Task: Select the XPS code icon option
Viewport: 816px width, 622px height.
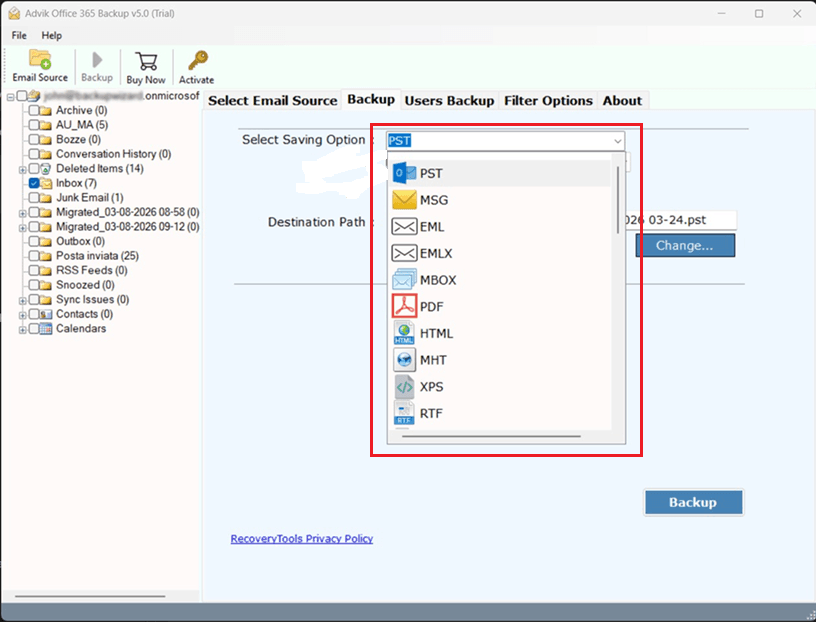Action: tap(404, 387)
